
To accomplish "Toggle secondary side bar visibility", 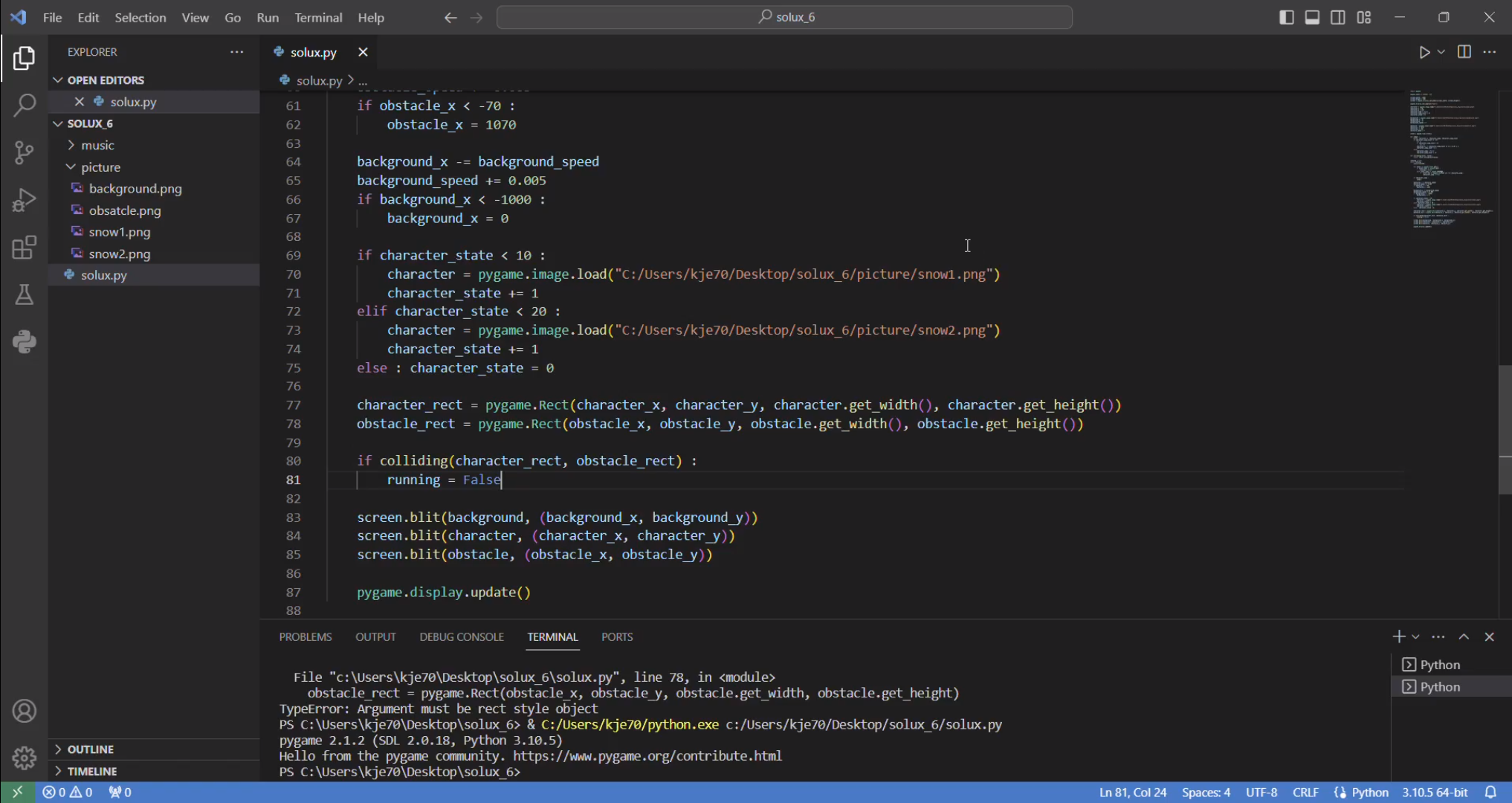I will 1337,17.
